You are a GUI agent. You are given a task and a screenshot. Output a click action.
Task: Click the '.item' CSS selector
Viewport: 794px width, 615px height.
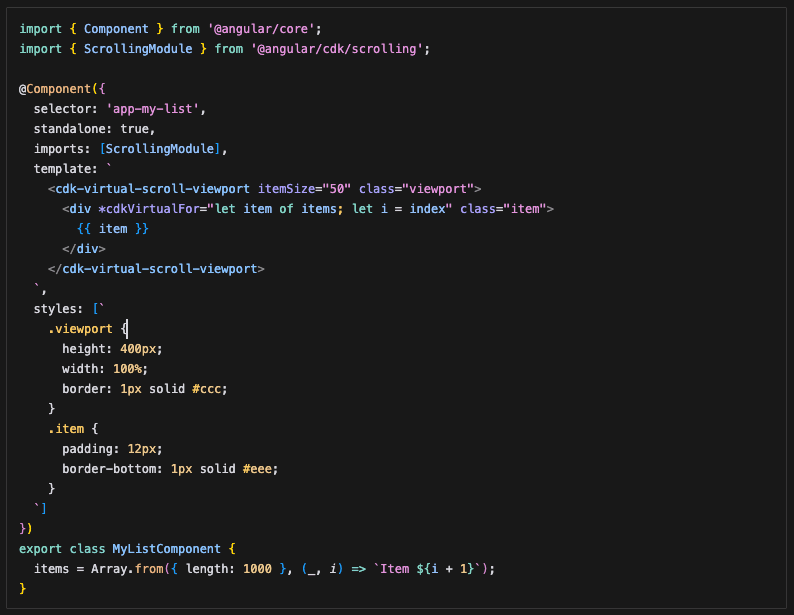coord(66,429)
